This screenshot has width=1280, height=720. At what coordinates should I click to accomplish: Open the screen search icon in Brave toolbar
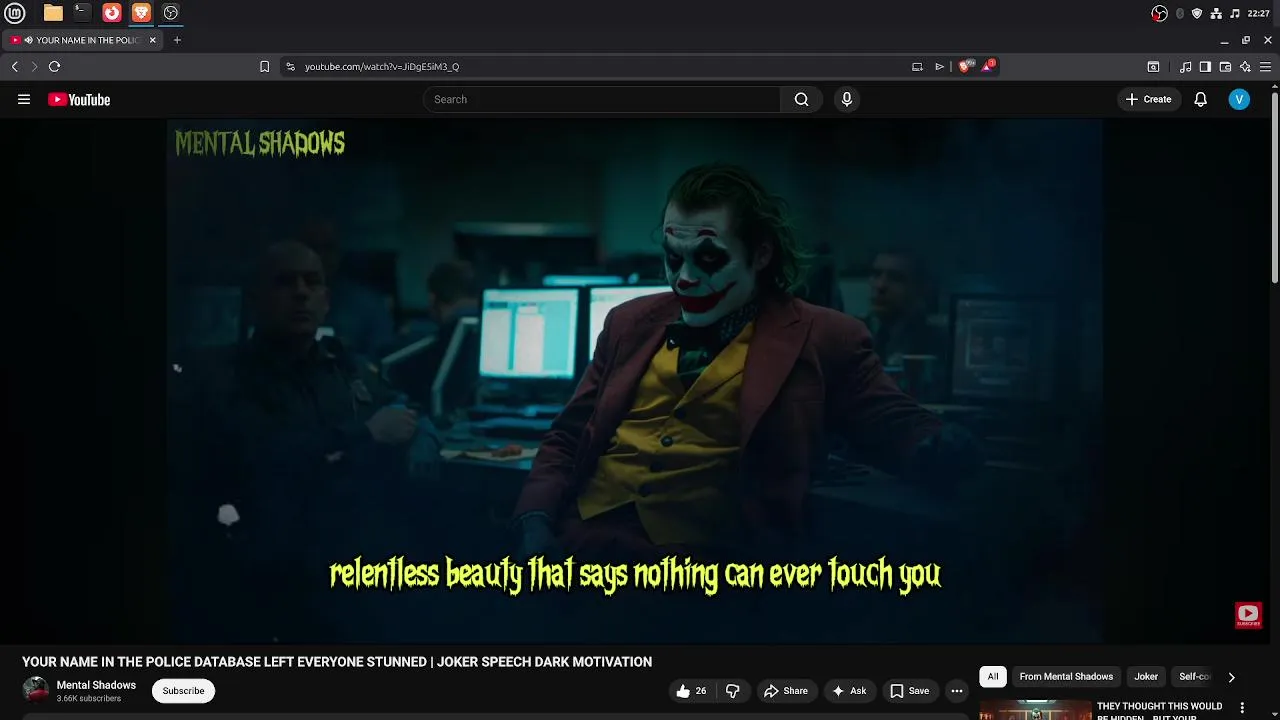(x=1153, y=67)
